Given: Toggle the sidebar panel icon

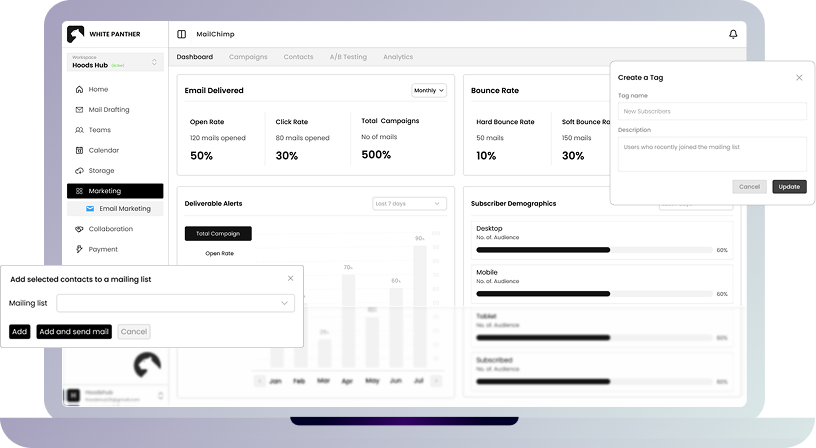Looking at the screenshot, I should (181, 34).
